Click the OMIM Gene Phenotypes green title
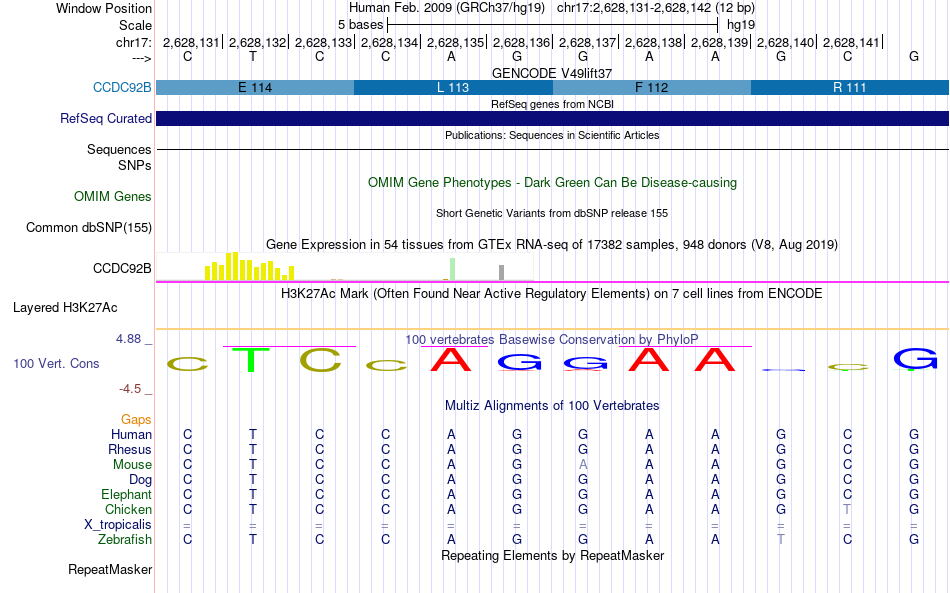 pos(552,182)
